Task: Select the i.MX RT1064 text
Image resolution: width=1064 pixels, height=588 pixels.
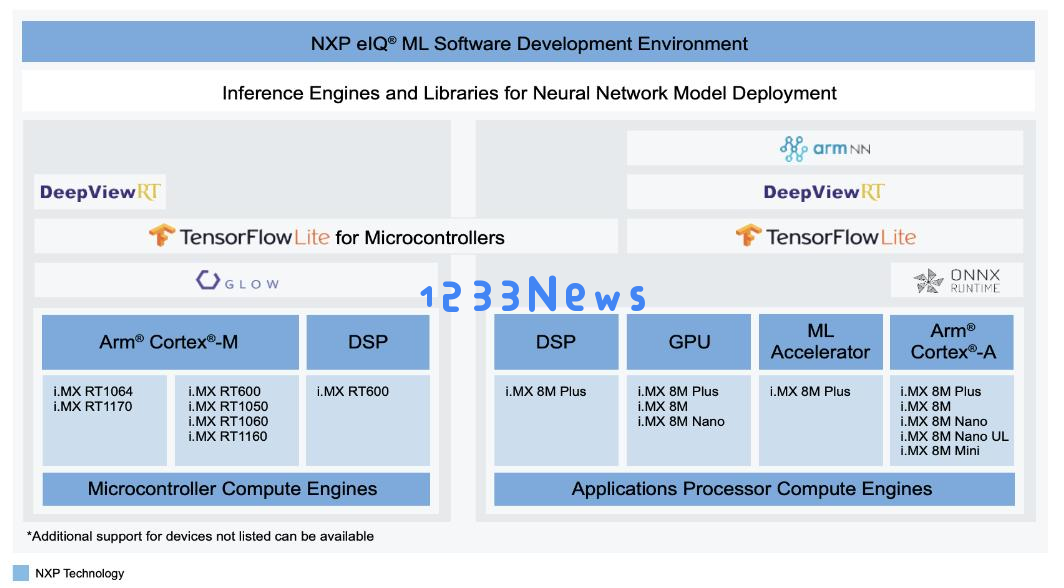Action: 93,391
